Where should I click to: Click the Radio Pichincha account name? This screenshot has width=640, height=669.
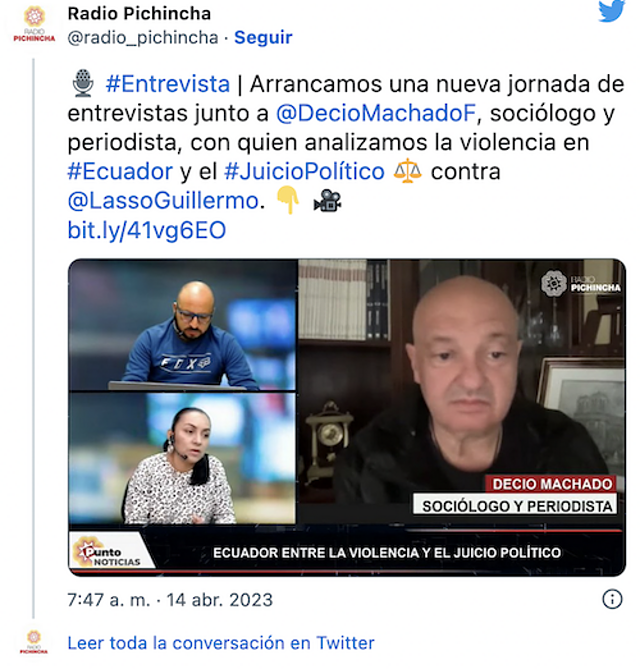(140, 14)
